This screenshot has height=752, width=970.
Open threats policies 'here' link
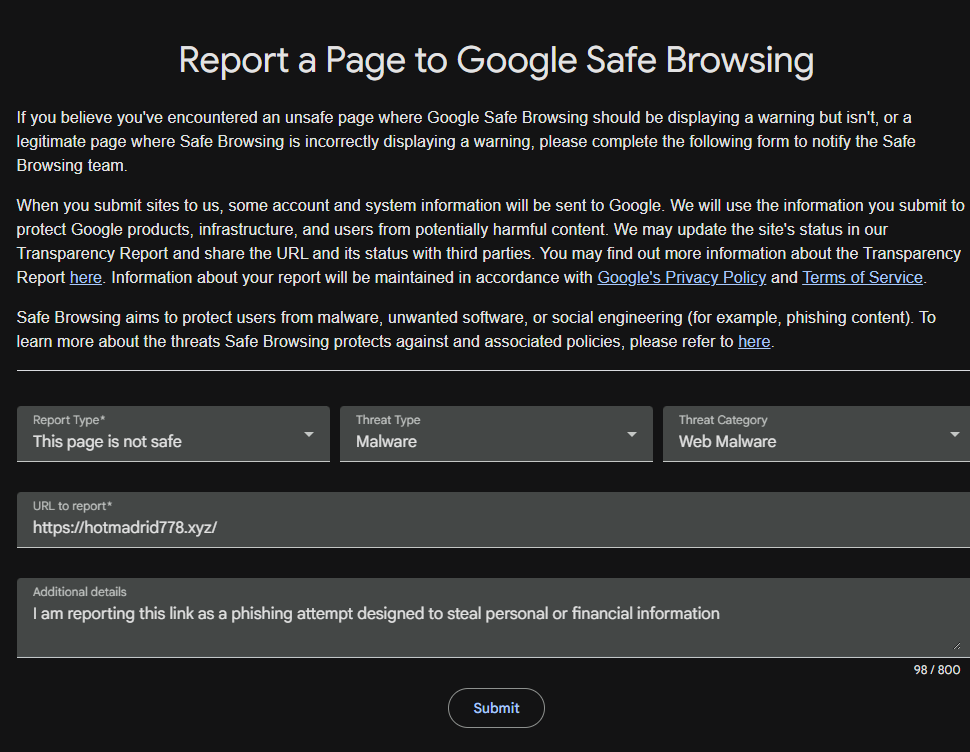tap(753, 341)
